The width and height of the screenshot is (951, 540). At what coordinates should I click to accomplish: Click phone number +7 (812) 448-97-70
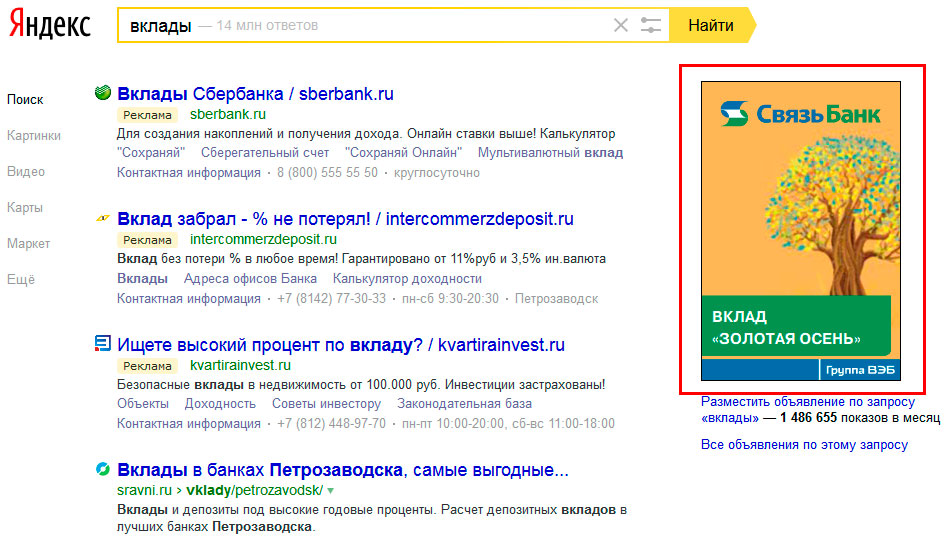331,424
